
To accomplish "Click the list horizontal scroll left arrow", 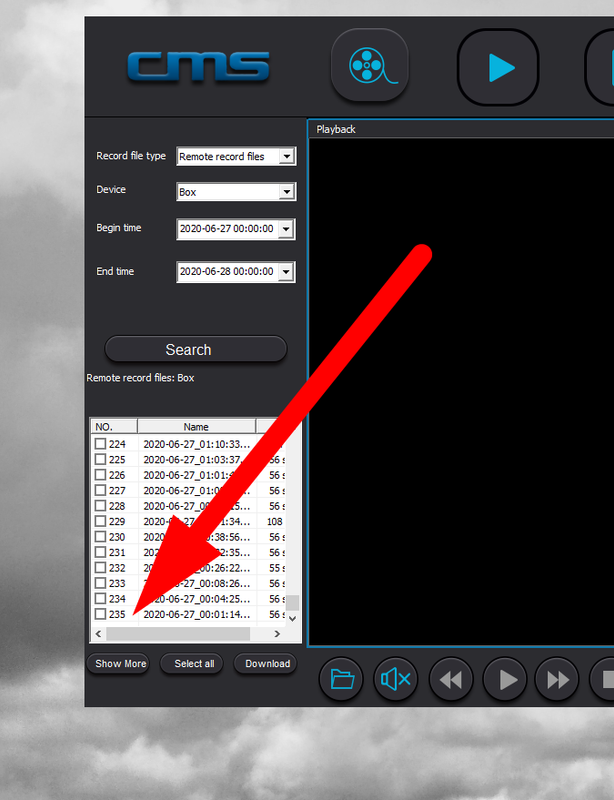I will coord(98,634).
